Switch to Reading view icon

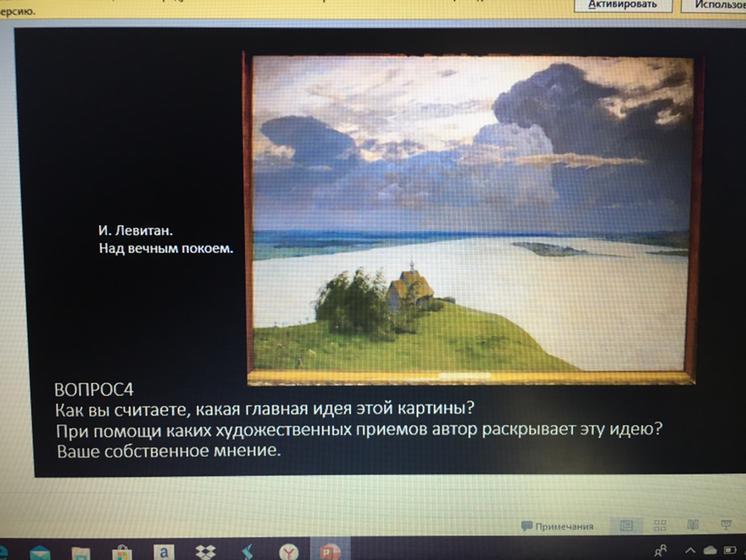point(693,524)
